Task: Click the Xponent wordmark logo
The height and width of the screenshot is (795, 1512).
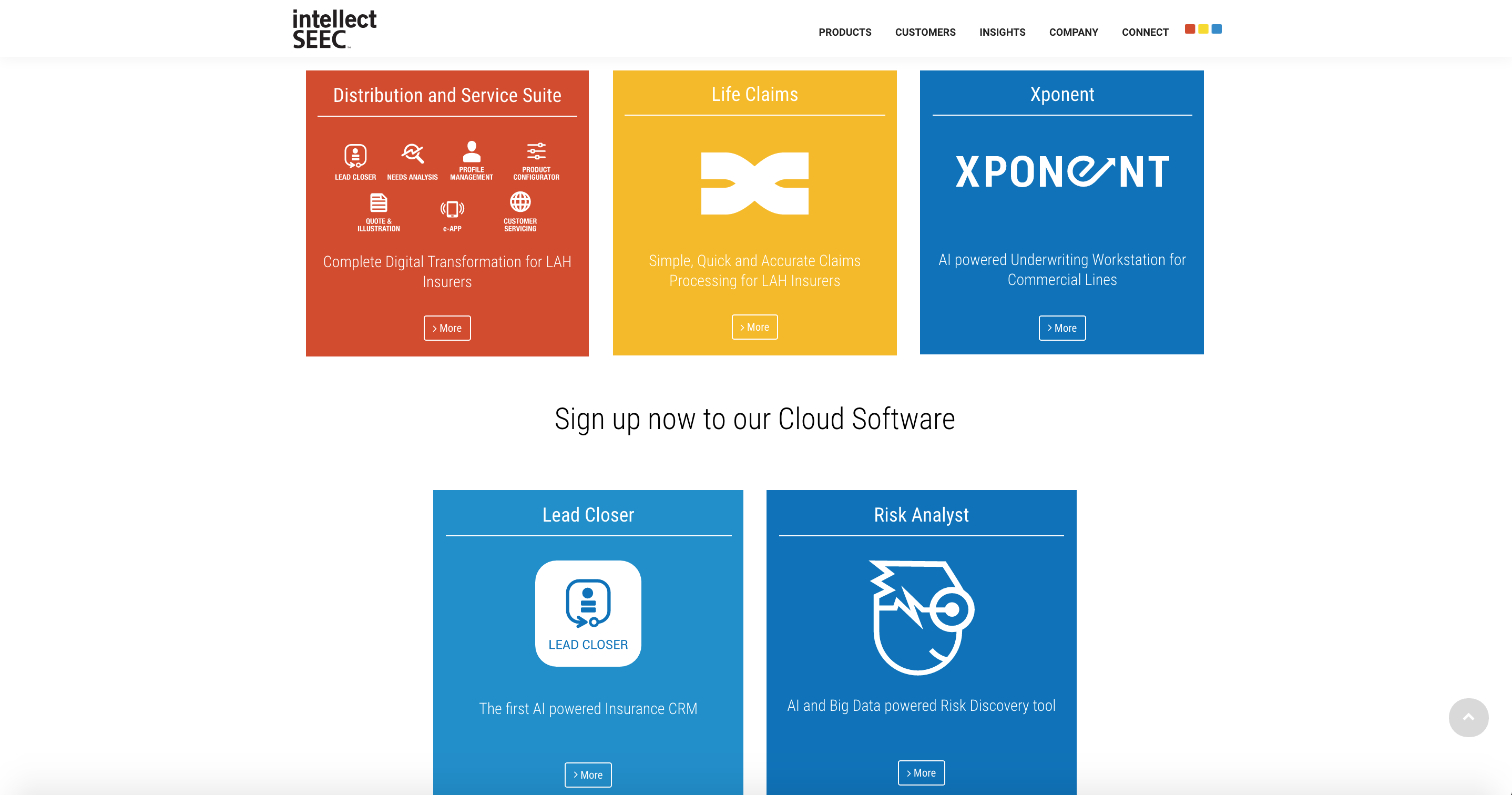Action: pos(1062,172)
